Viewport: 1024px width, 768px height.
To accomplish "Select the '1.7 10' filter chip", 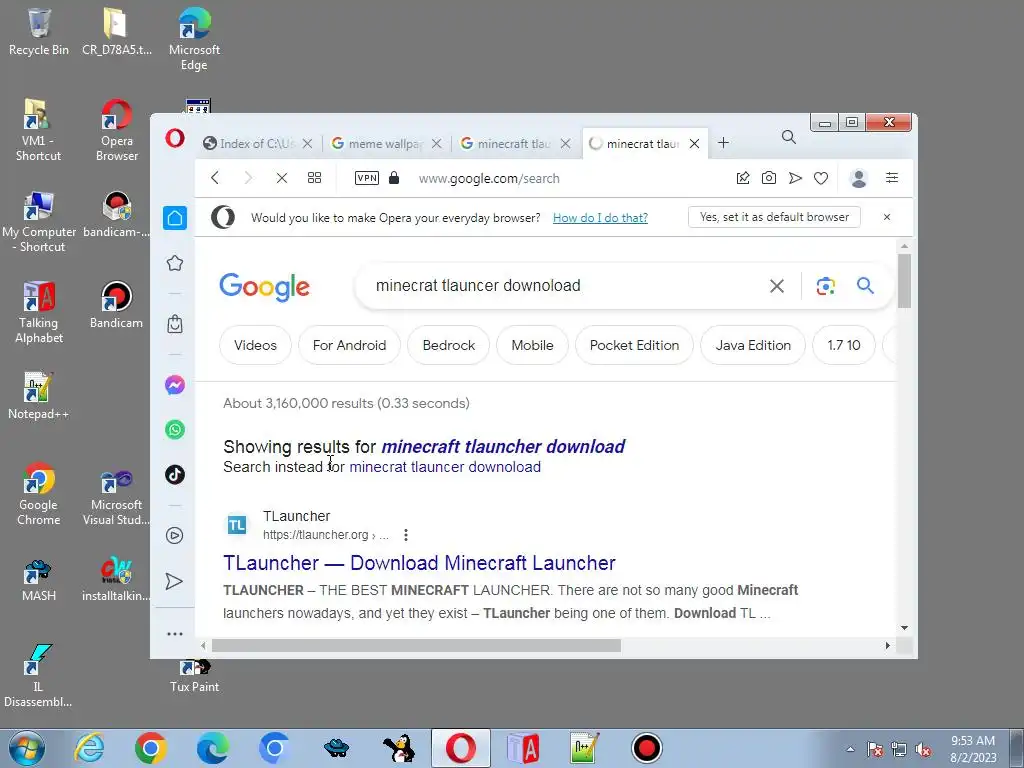I will pyautogui.click(x=844, y=345).
